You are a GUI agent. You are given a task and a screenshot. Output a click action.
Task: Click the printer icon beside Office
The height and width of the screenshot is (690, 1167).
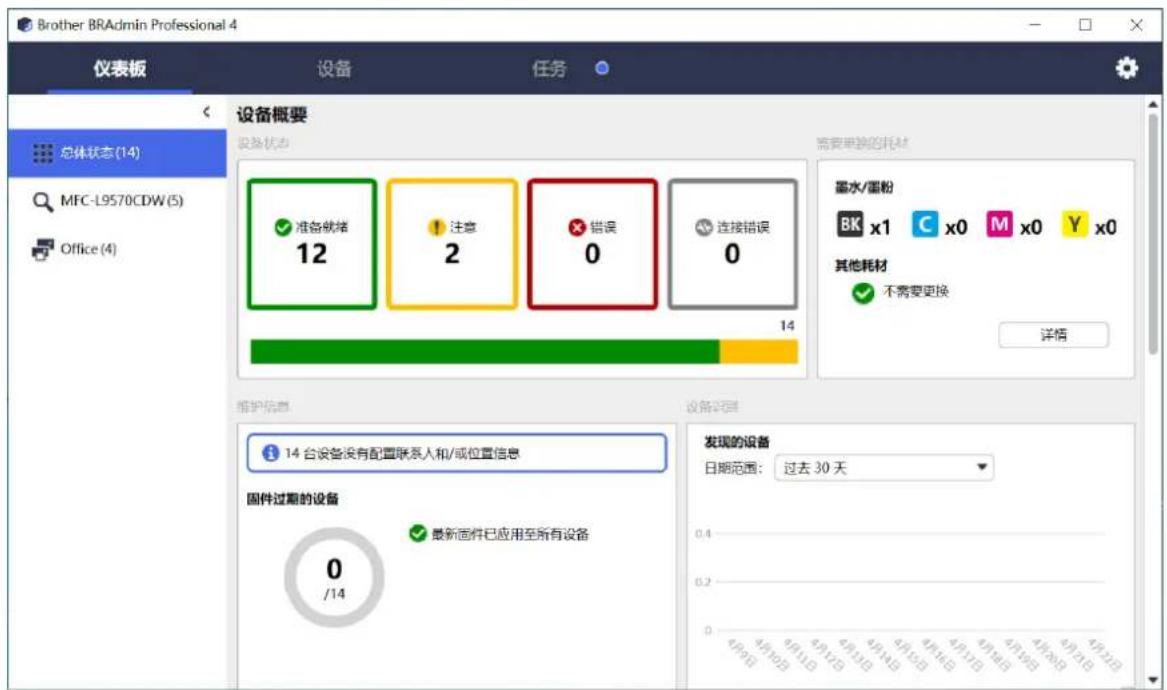(x=43, y=249)
